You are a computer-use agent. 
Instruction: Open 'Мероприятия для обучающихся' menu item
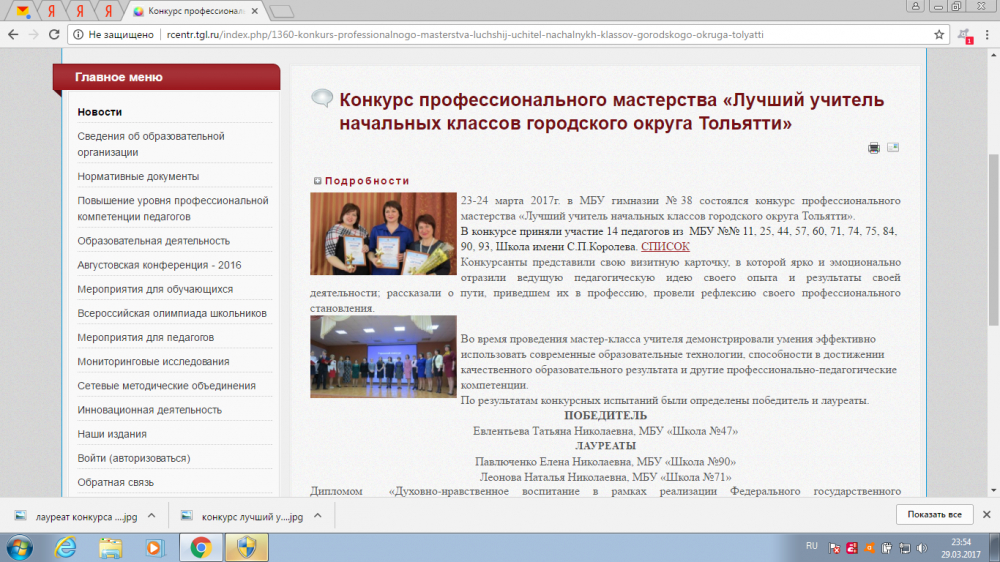click(x=155, y=289)
